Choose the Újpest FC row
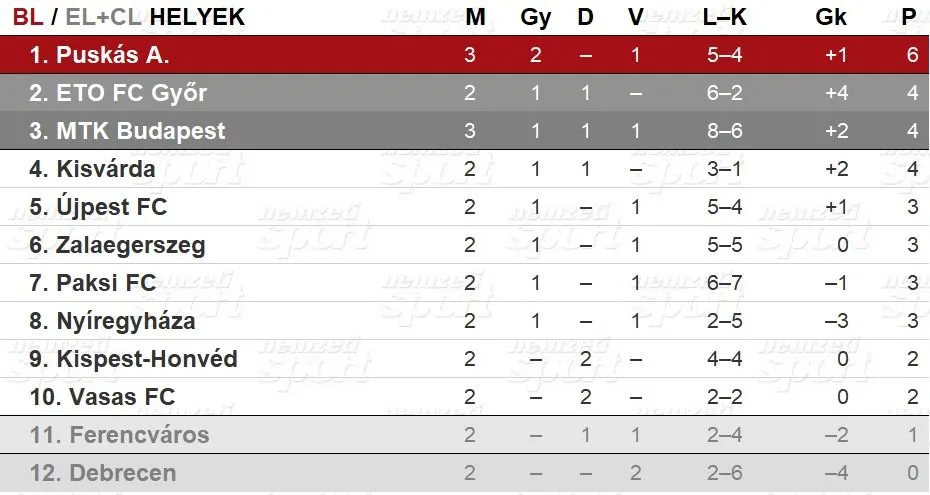The width and height of the screenshot is (930, 495). point(465,207)
